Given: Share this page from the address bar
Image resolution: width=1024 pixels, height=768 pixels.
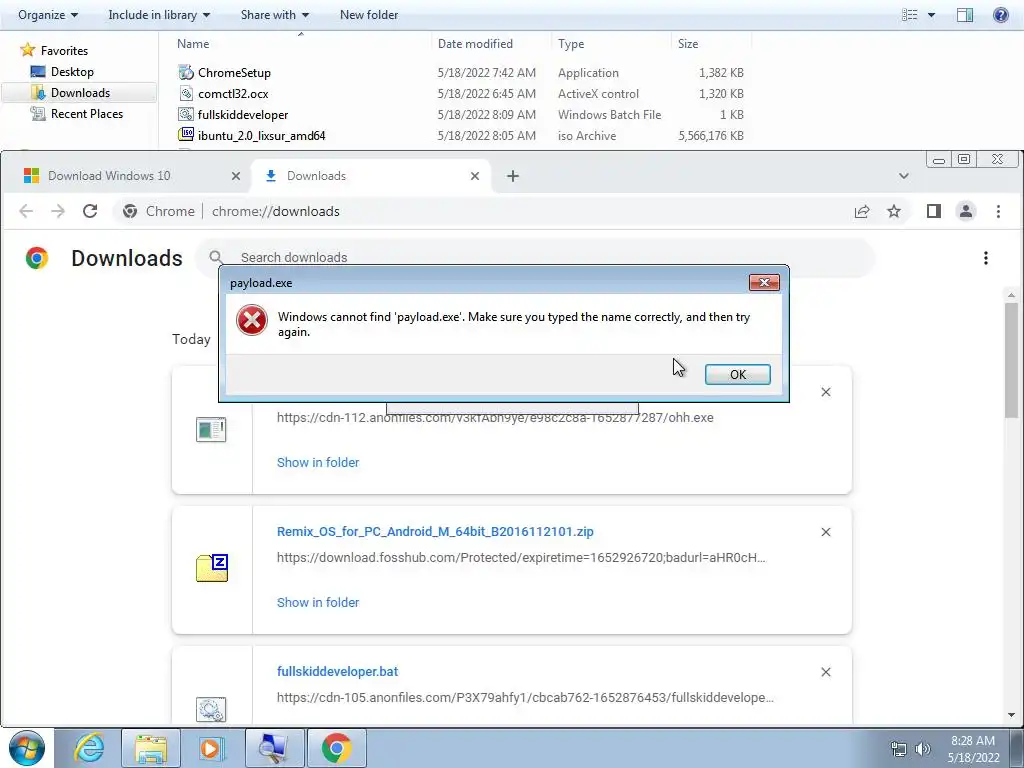Looking at the screenshot, I should pyautogui.click(x=862, y=211).
